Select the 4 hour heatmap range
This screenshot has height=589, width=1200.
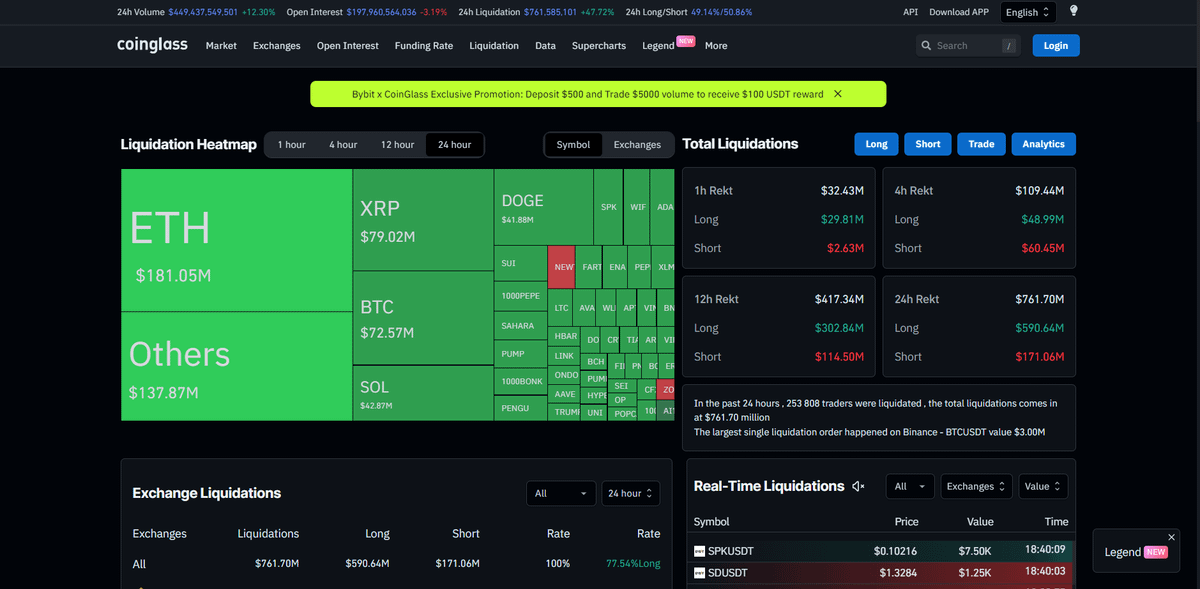coord(343,145)
